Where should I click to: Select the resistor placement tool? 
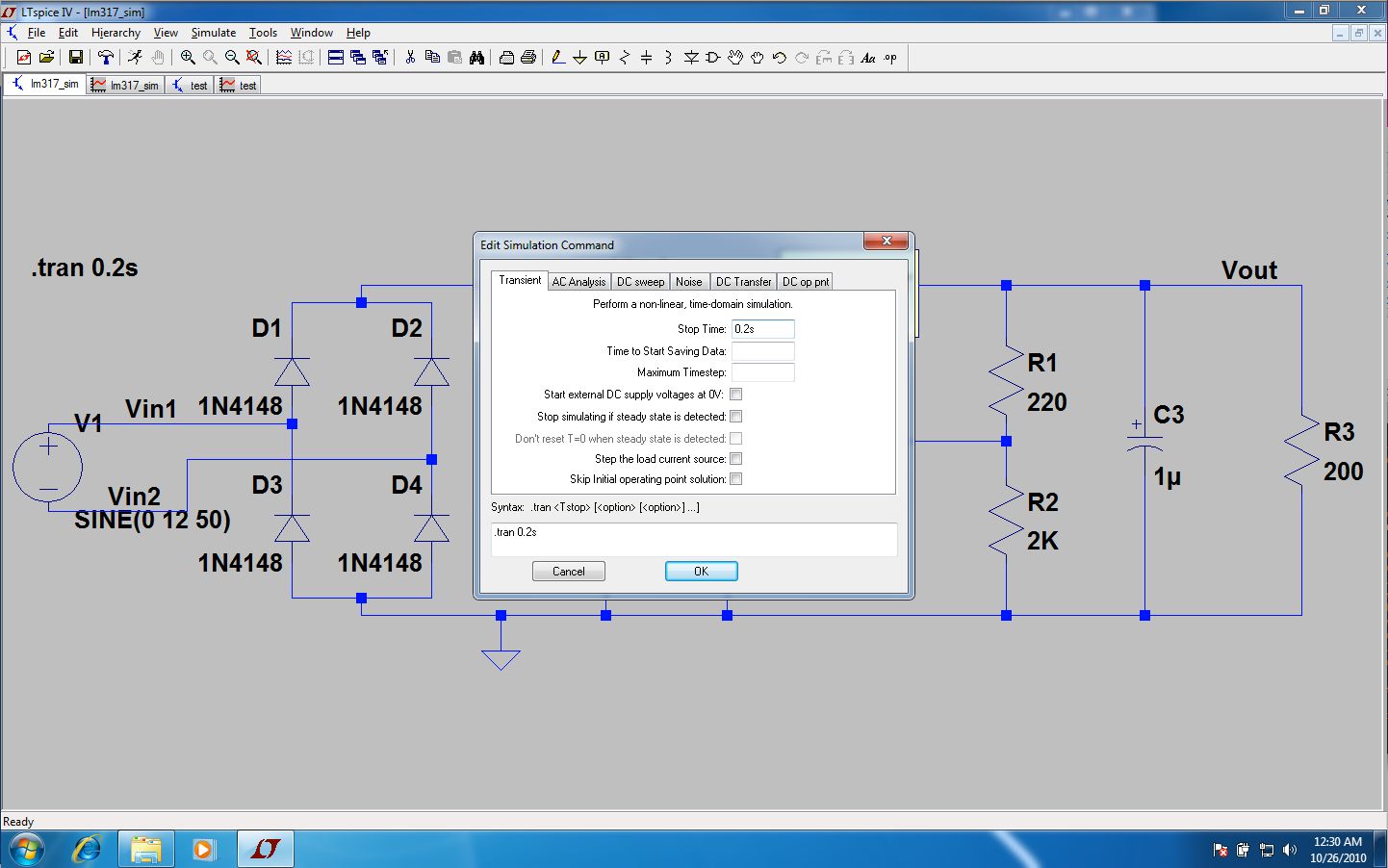pyautogui.click(x=623, y=58)
